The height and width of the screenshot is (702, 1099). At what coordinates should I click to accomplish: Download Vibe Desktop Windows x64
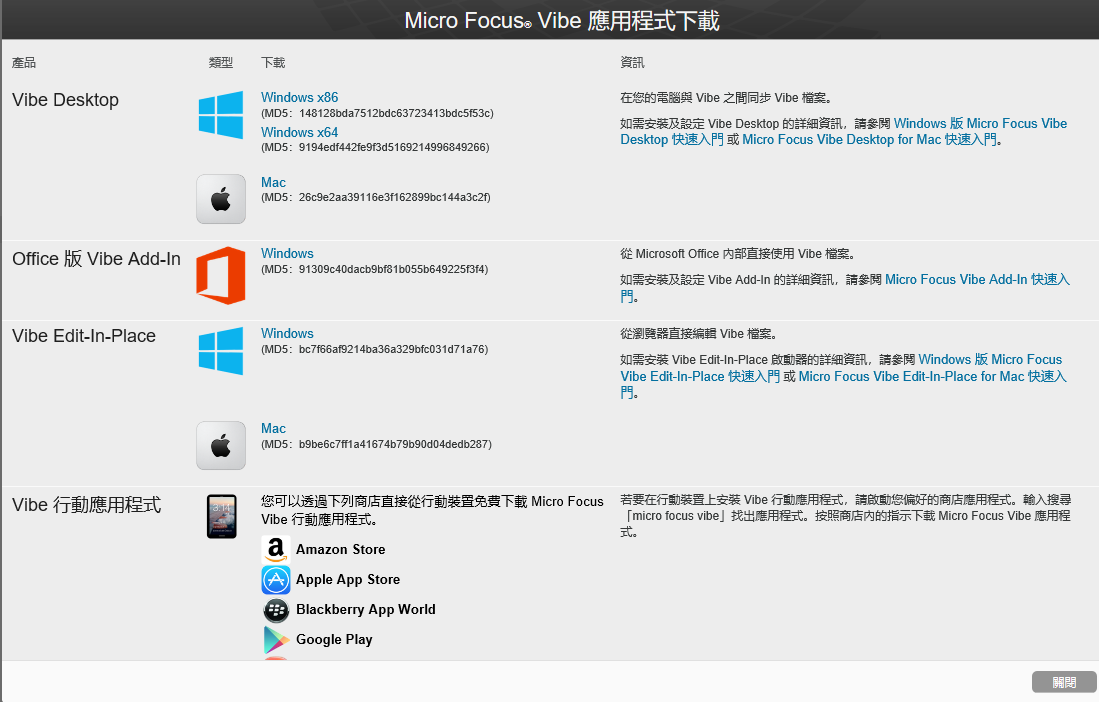[299, 132]
